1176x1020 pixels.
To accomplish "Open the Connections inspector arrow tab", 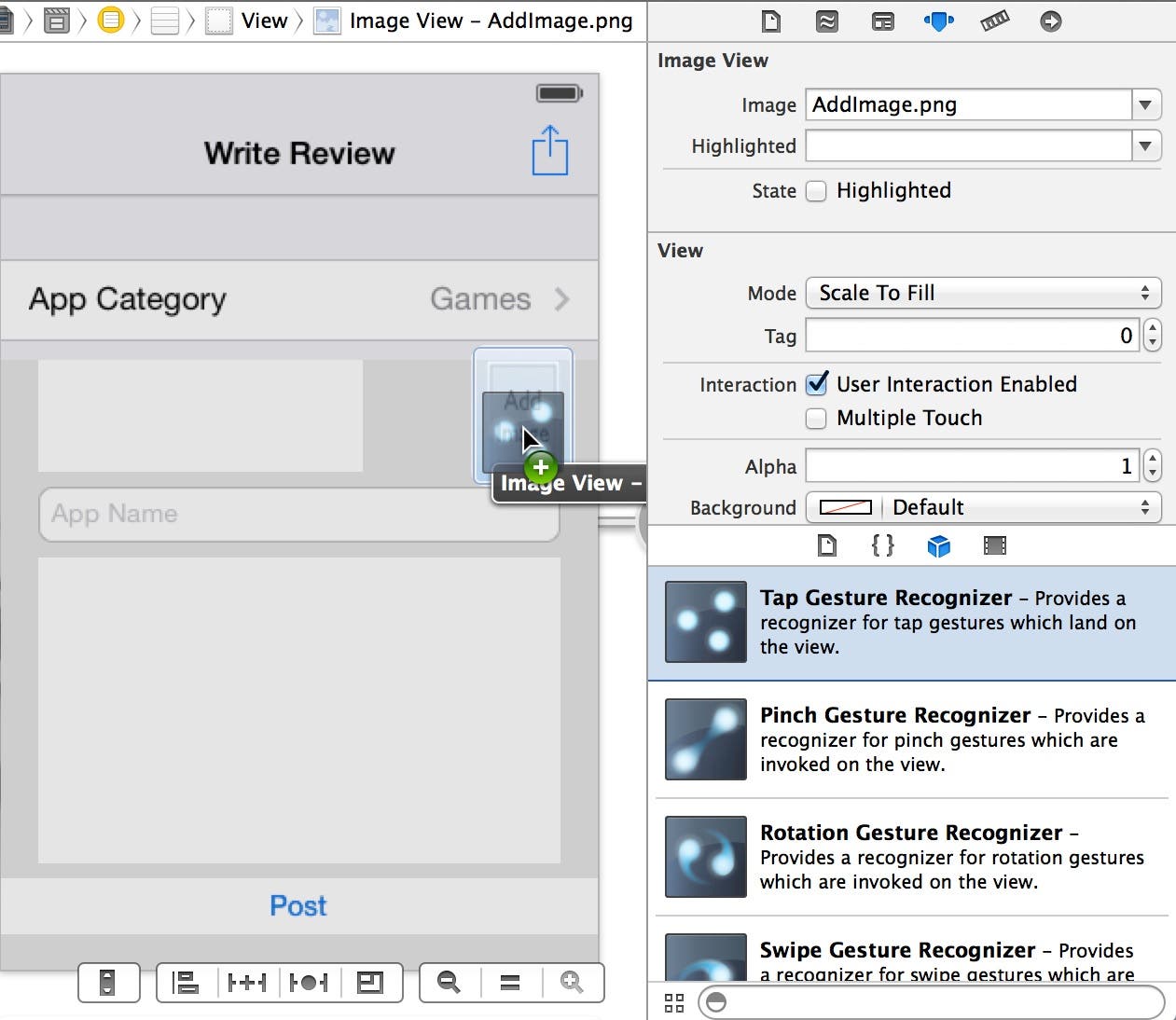I will point(1051,21).
